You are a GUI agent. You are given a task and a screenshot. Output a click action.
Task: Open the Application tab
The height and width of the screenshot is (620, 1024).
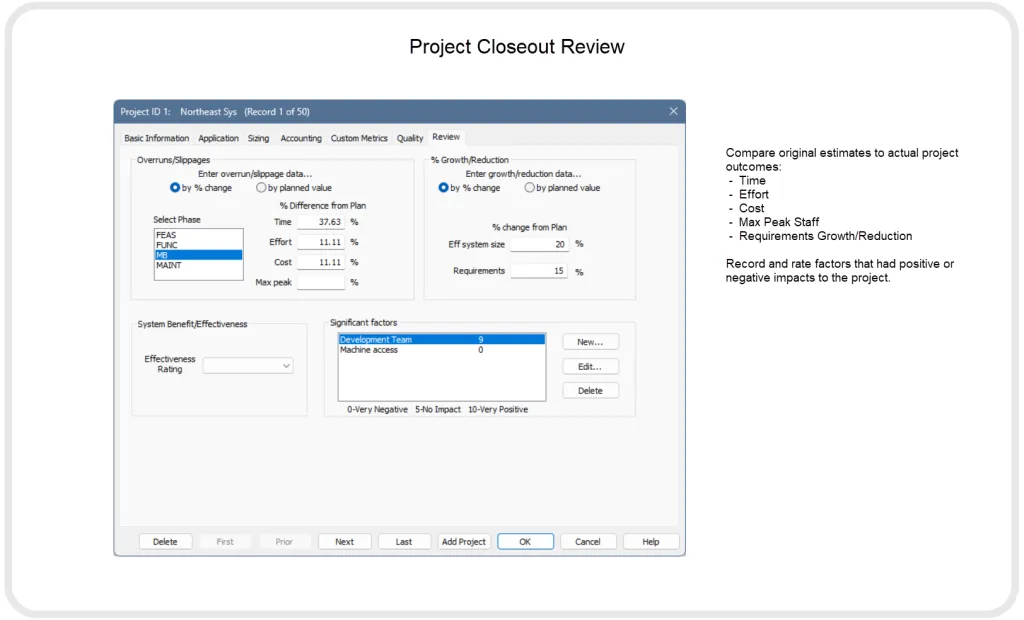point(218,139)
